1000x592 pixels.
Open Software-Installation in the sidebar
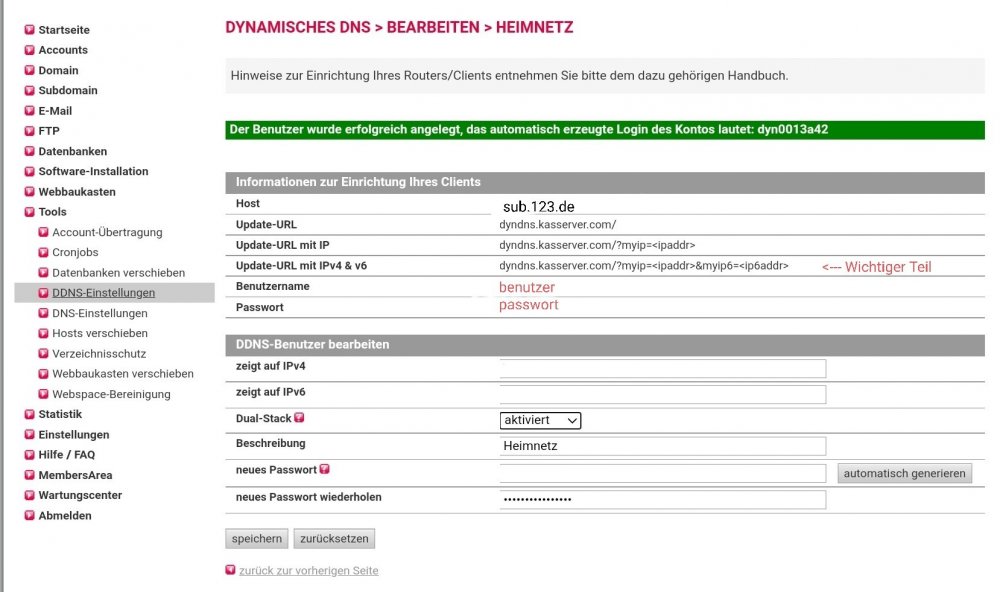tap(93, 172)
